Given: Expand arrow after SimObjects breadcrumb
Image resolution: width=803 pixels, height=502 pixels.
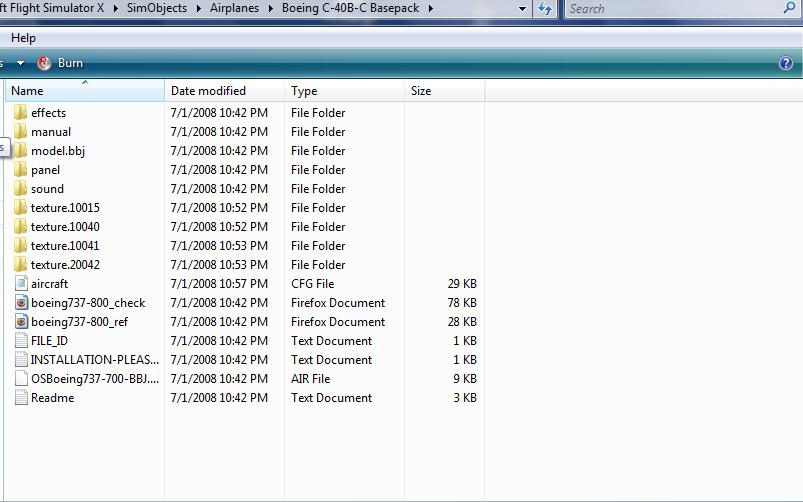Looking at the screenshot, I should tap(199, 8).
